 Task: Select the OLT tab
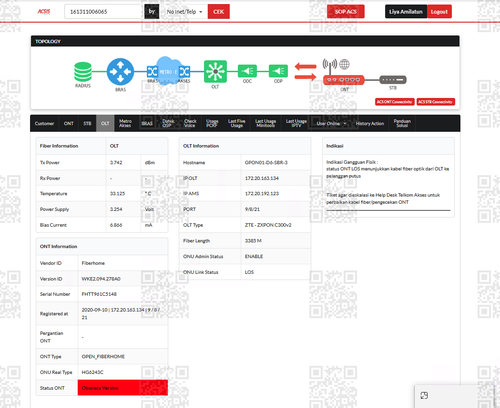[x=105, y=123]
